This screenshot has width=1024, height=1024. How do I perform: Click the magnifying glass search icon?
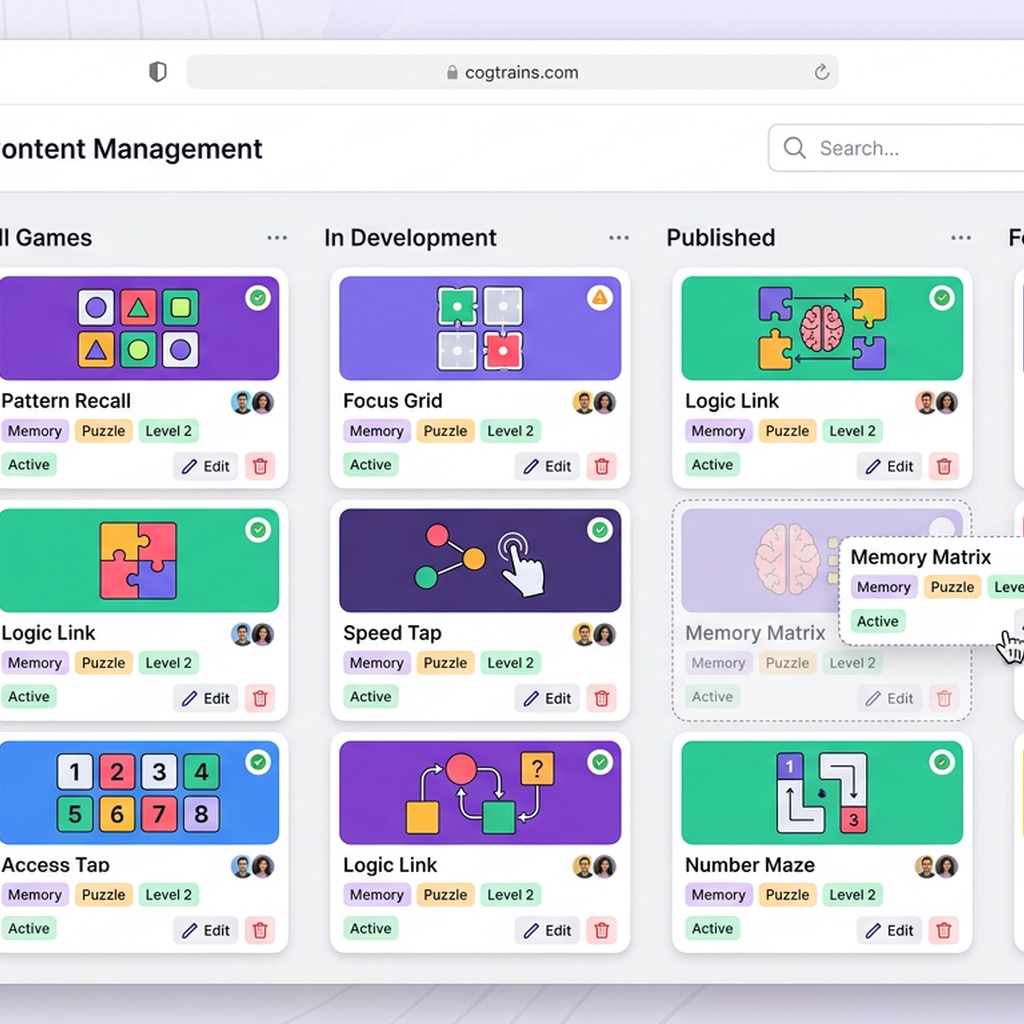click(x=795, y=148)
